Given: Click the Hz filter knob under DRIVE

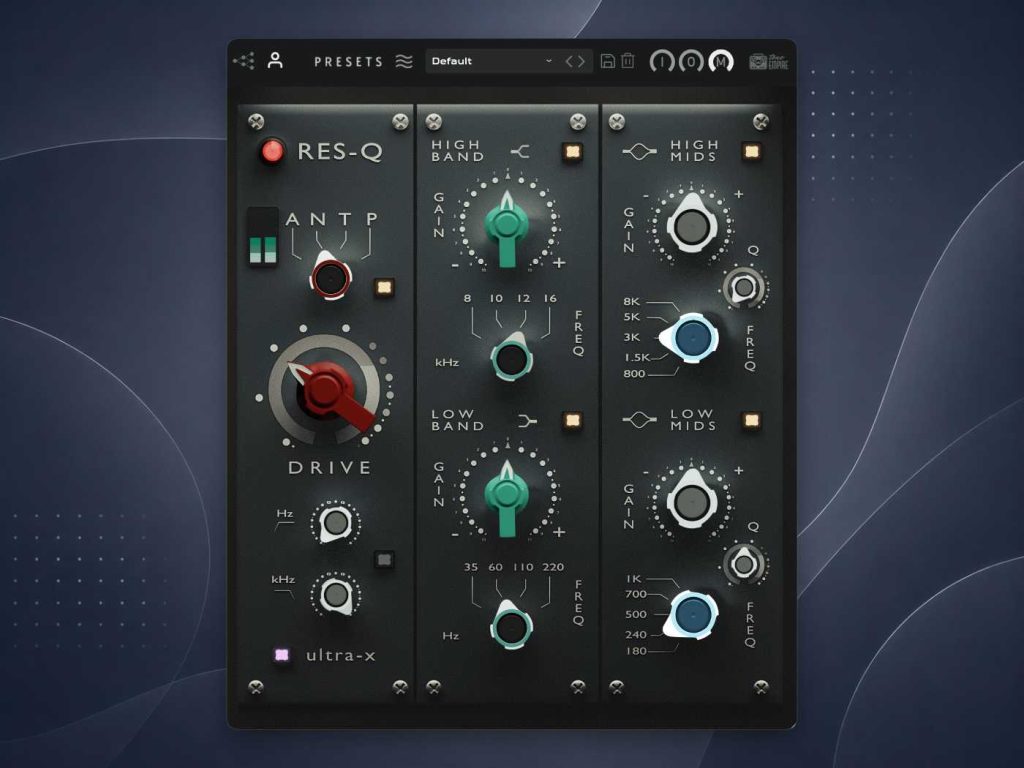Looking at the screenshot, I should pos(336,522).
